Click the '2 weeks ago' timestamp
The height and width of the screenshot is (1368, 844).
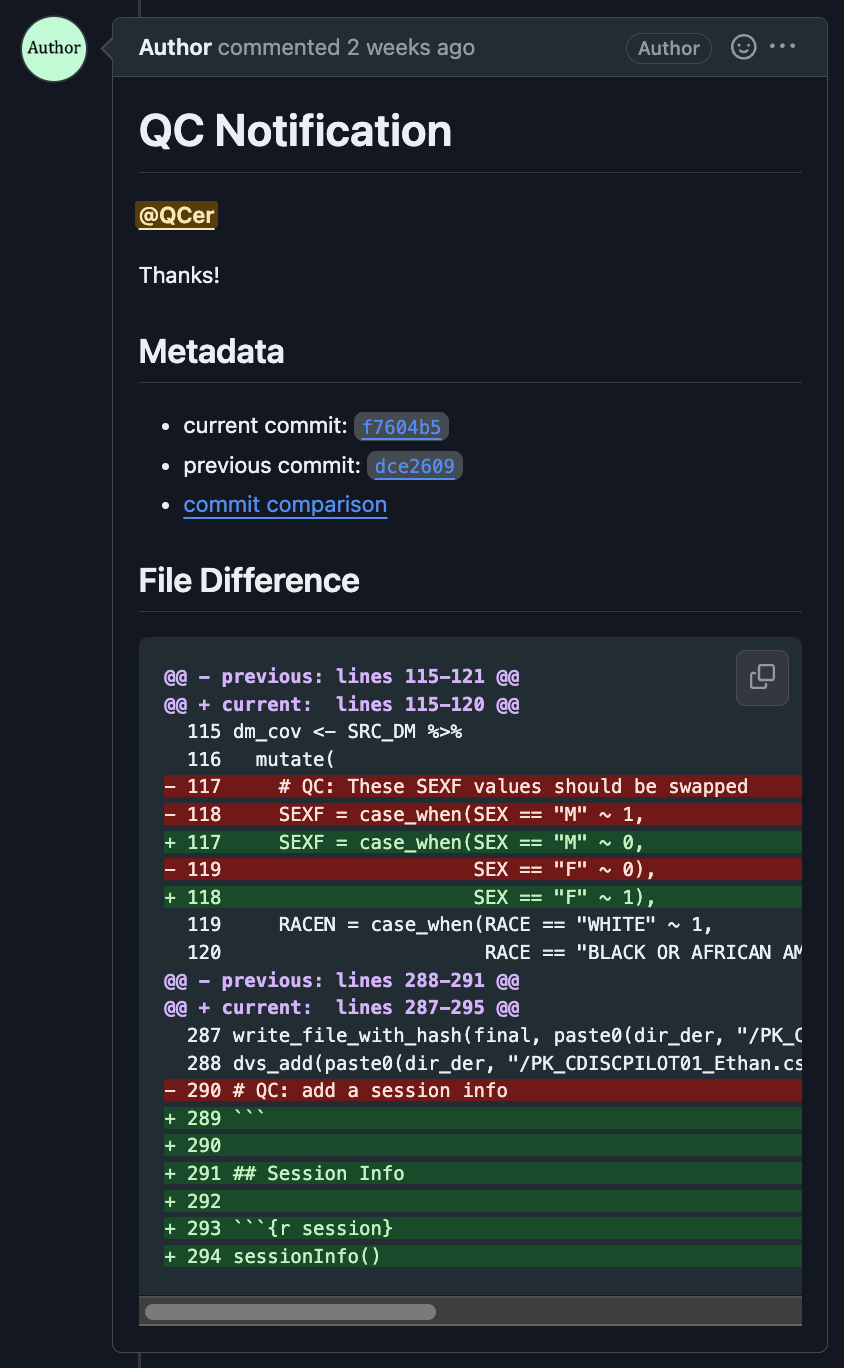(x=410, y=47)
